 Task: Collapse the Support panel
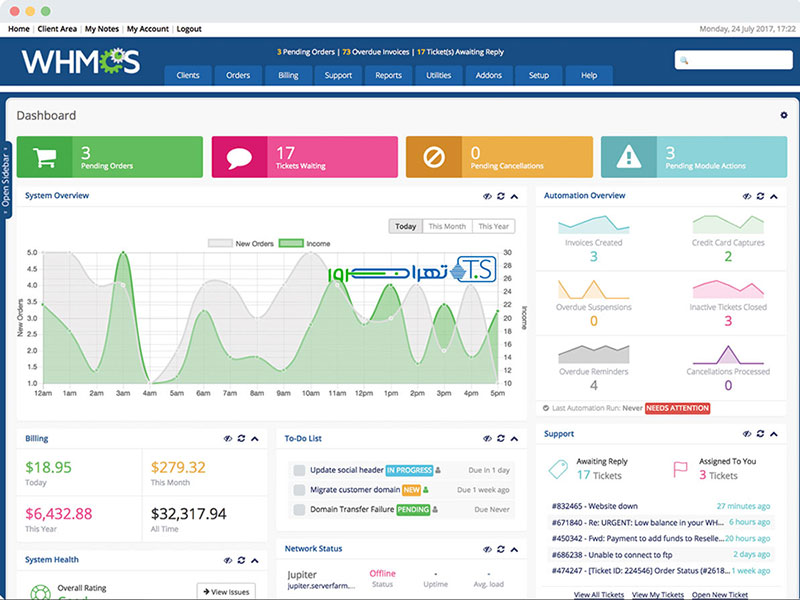tap(773, 434)
